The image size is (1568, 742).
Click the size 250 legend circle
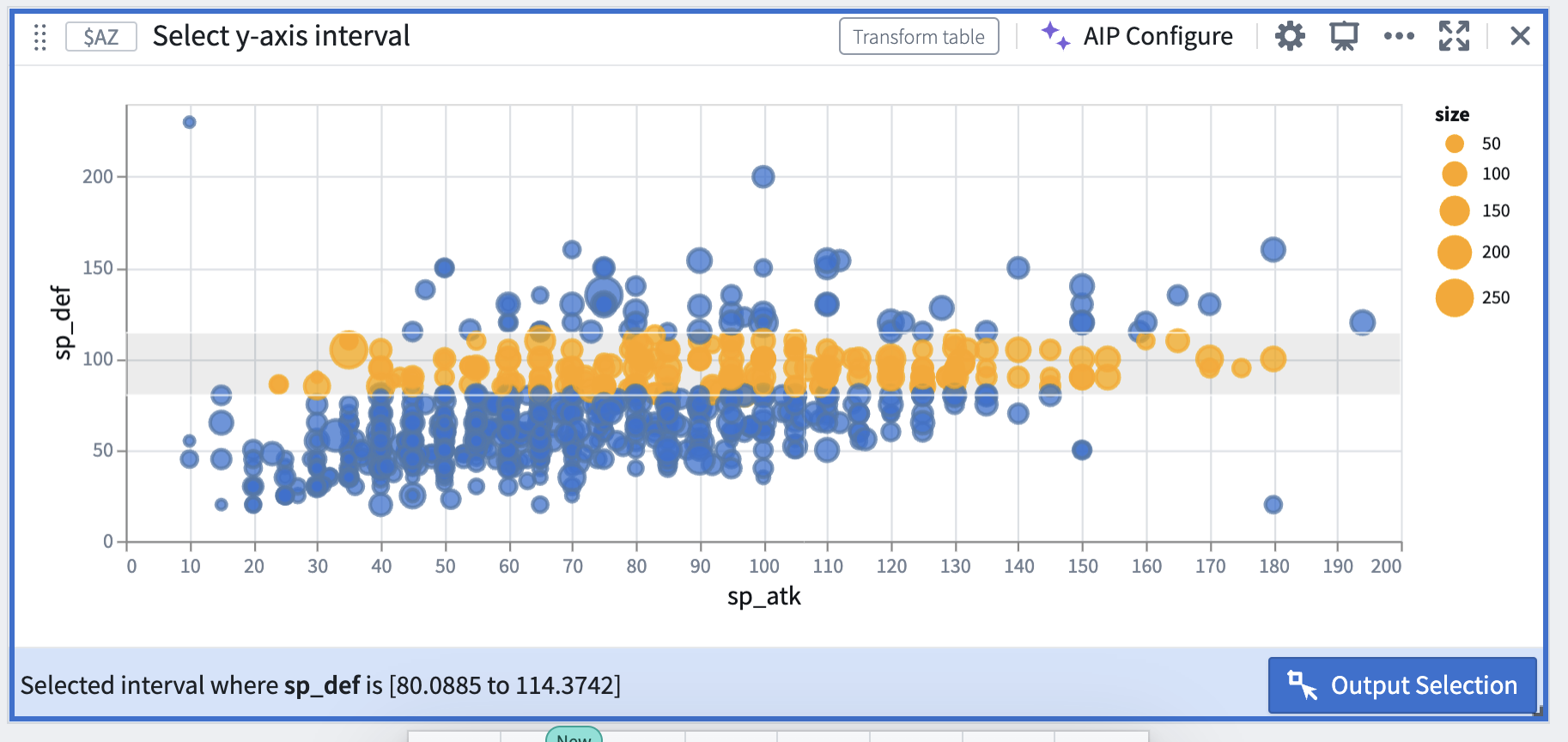pyautogui.click(x=1454, y=298)
